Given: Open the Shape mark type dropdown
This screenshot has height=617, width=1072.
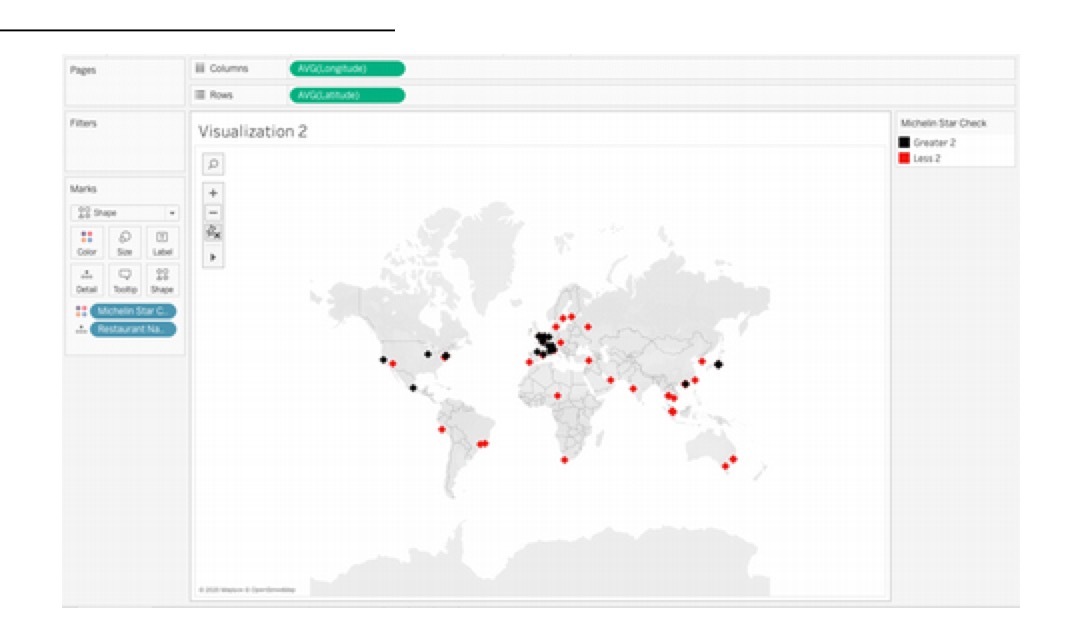Looking at the screenshot, I should [x=125, y=213].
